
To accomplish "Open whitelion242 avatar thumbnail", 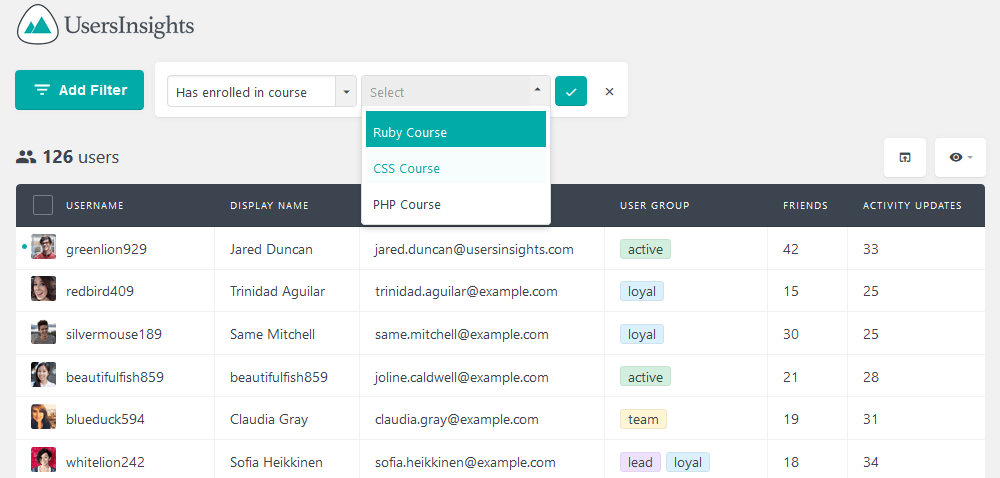I will [43, 460].
